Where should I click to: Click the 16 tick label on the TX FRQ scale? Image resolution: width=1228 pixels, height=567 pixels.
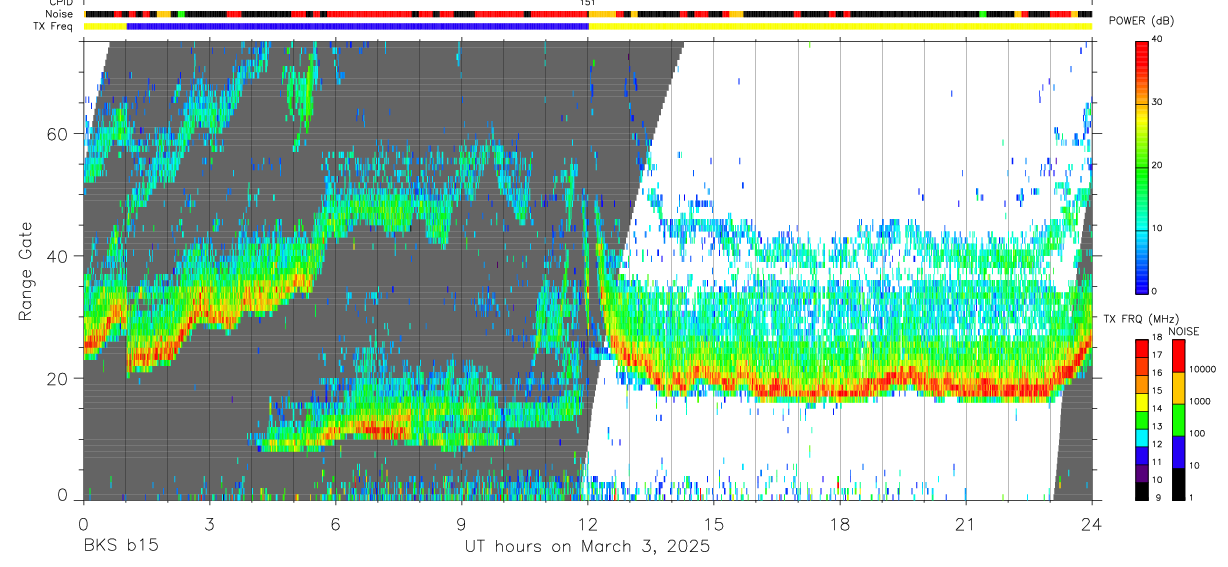click(1157, 373)
